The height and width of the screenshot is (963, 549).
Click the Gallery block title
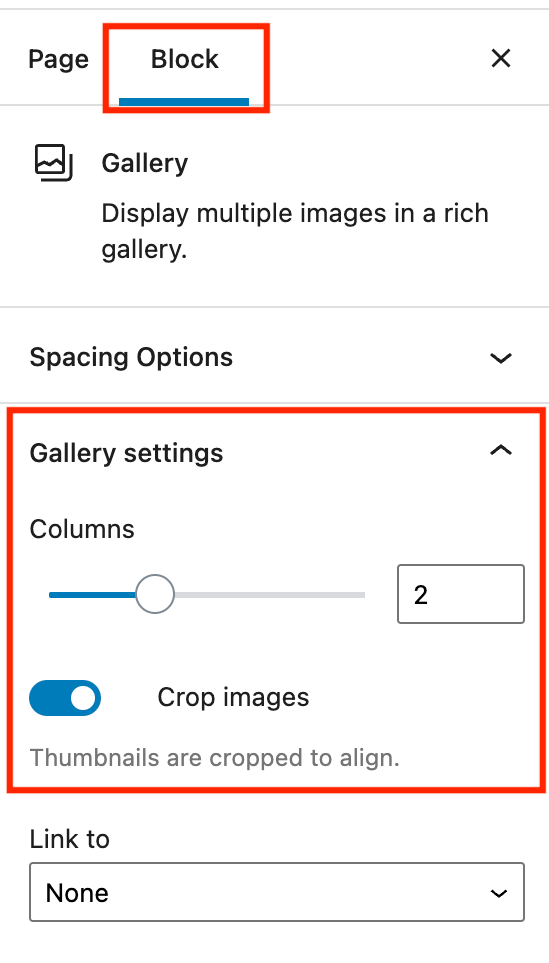coord(145,163)
